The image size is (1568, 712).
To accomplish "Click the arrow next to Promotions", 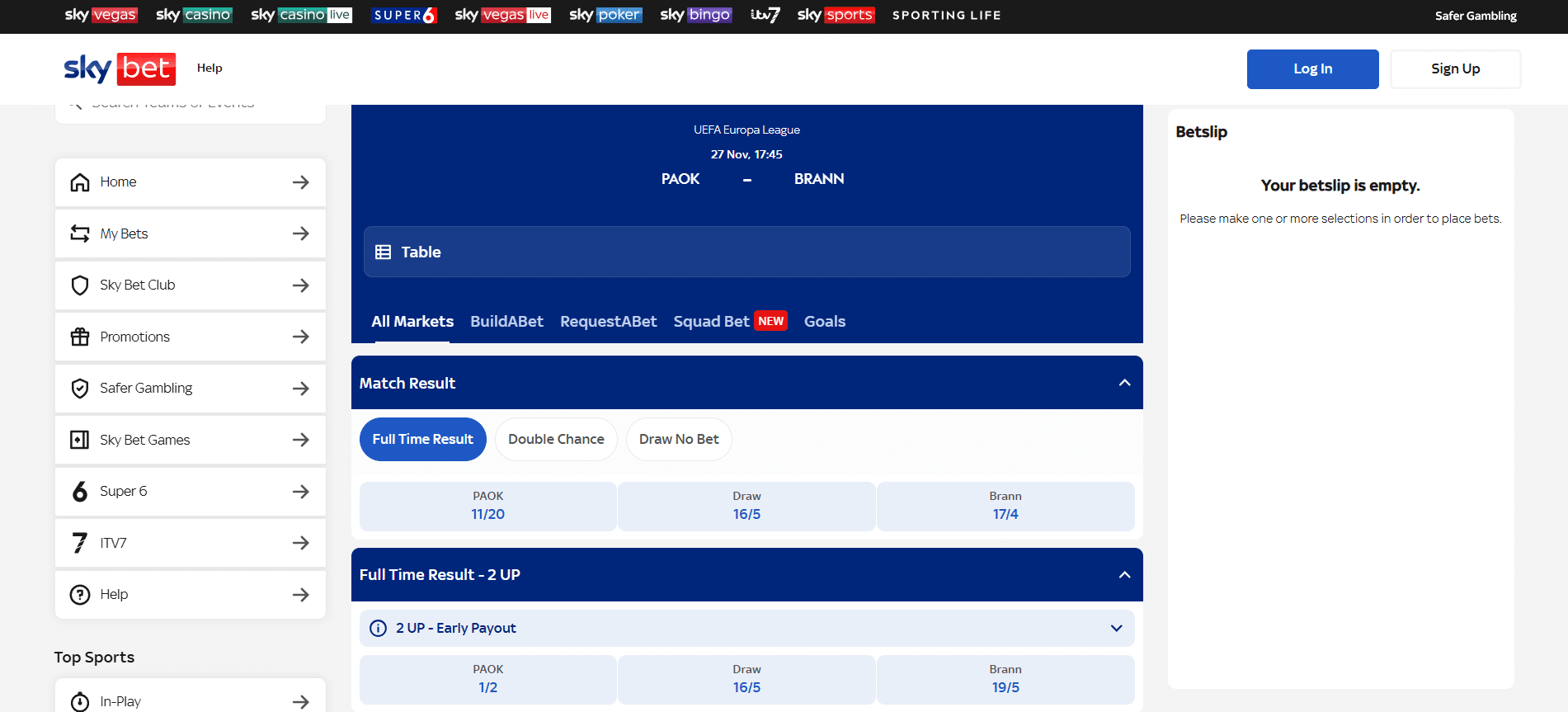I will (x=301, y=337).
